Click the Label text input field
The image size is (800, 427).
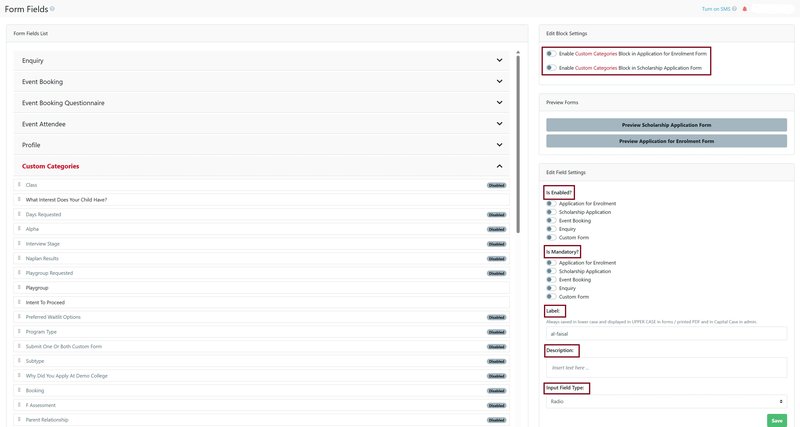click(666, 334)
